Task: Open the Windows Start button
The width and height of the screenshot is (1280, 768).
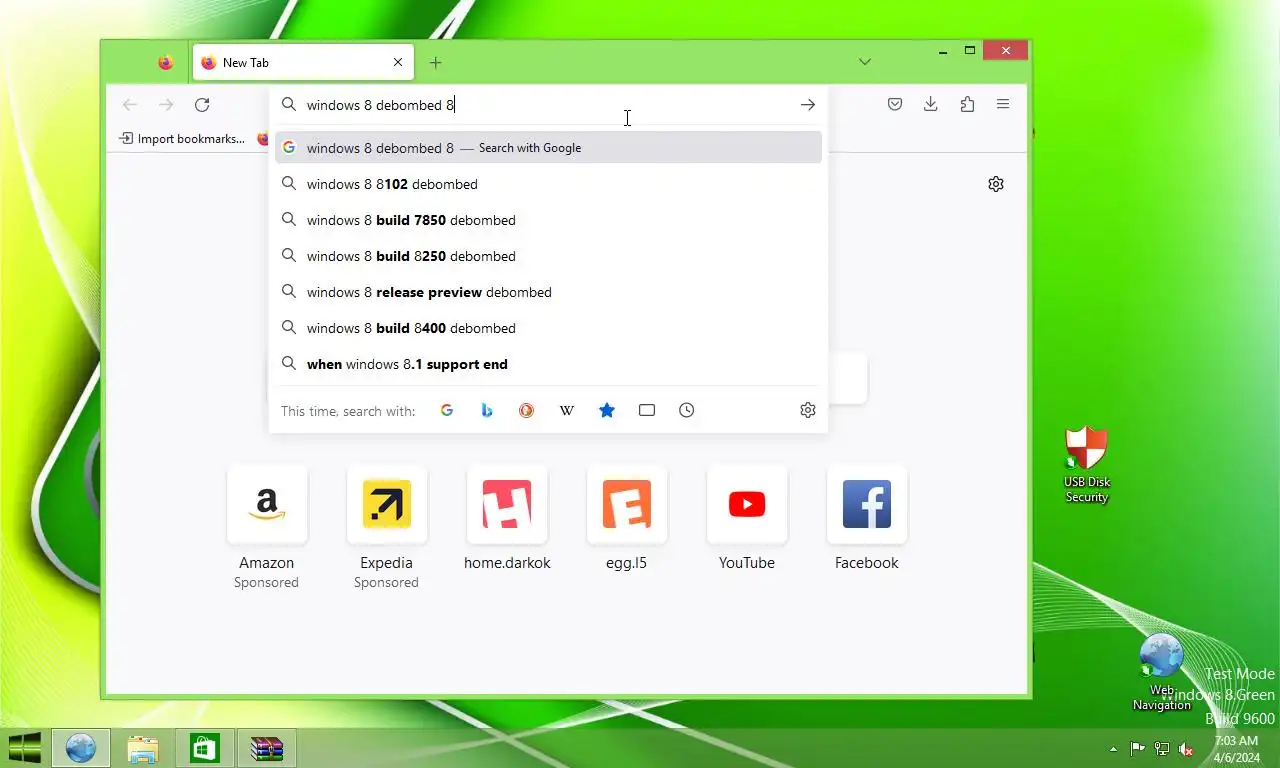Action: point(24,748)
